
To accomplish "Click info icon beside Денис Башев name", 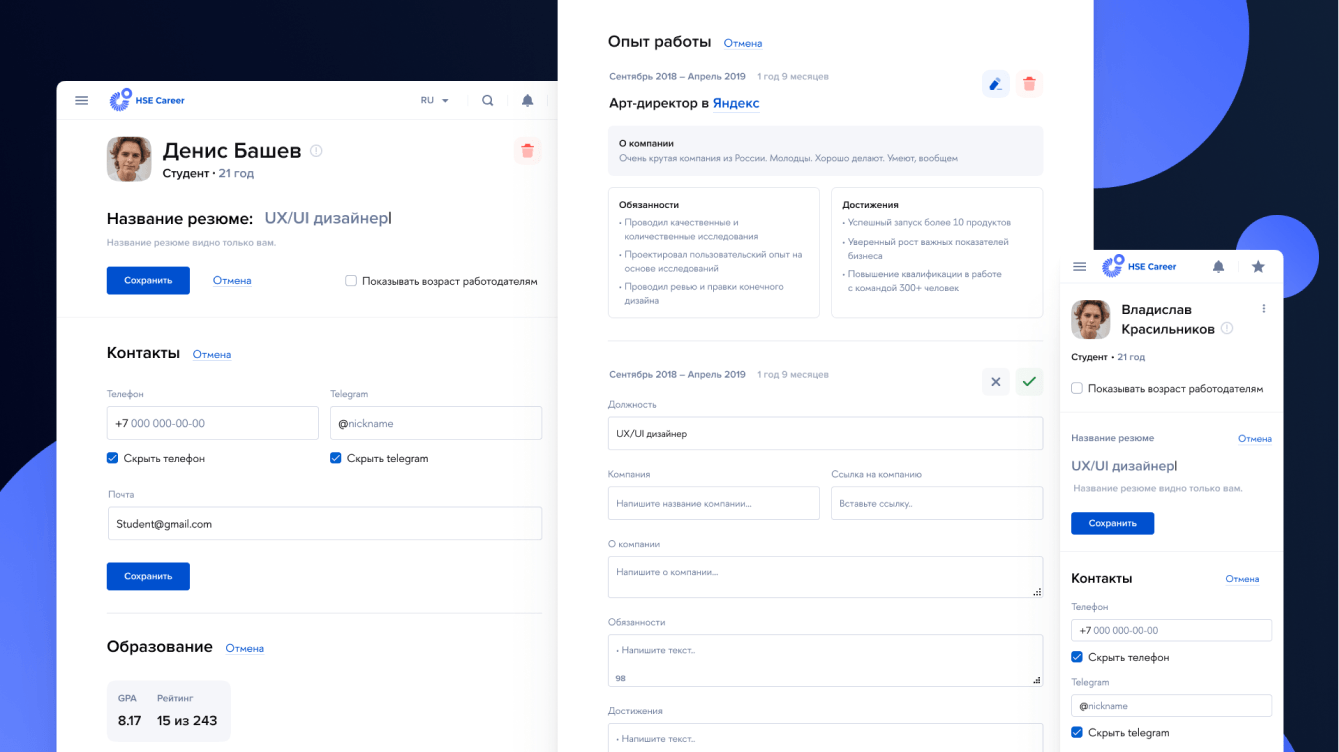I will click(x=316, y=151).
